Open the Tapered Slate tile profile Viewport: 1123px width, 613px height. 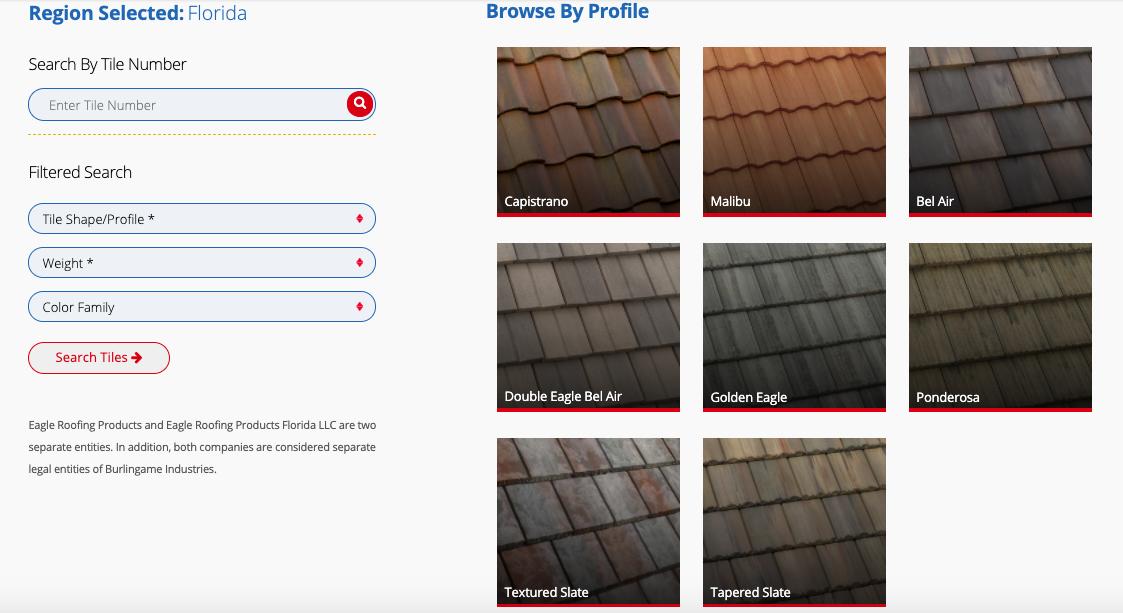point(794,522)
